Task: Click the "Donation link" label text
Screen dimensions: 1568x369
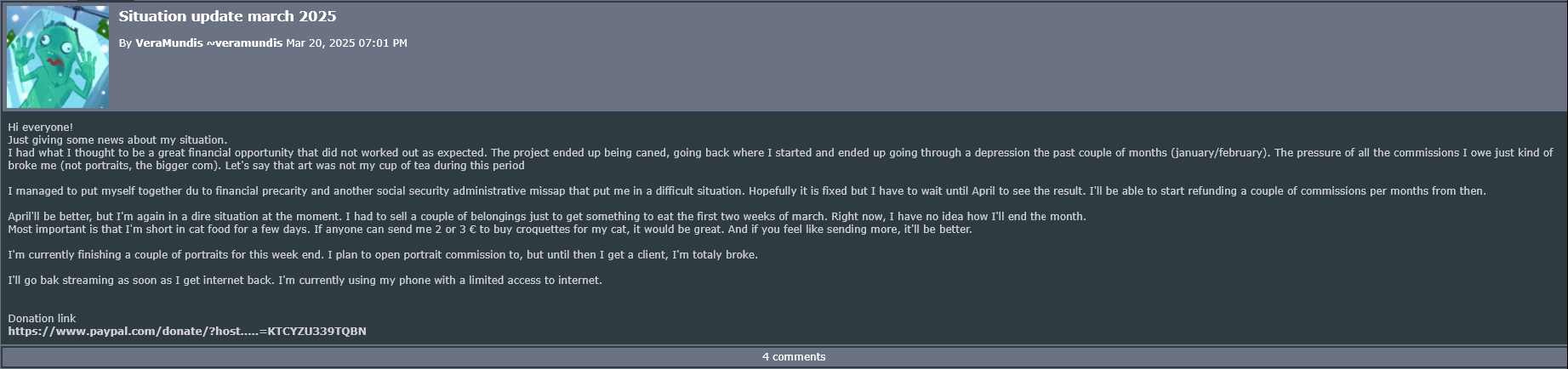Action: pyautogui.click(x=42, y=318)
